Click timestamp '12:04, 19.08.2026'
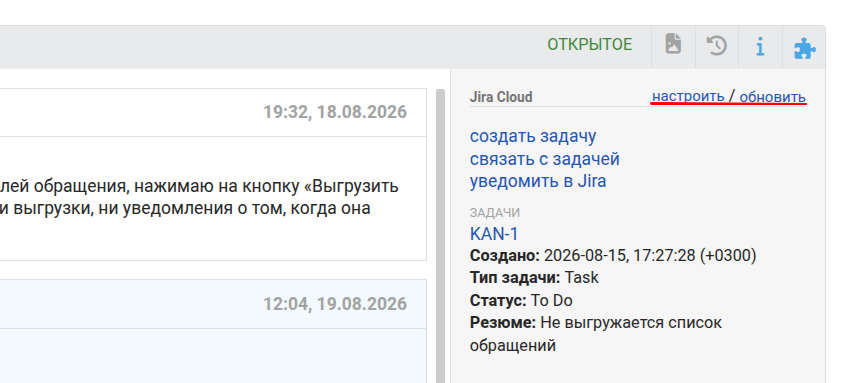 [335, 304]
